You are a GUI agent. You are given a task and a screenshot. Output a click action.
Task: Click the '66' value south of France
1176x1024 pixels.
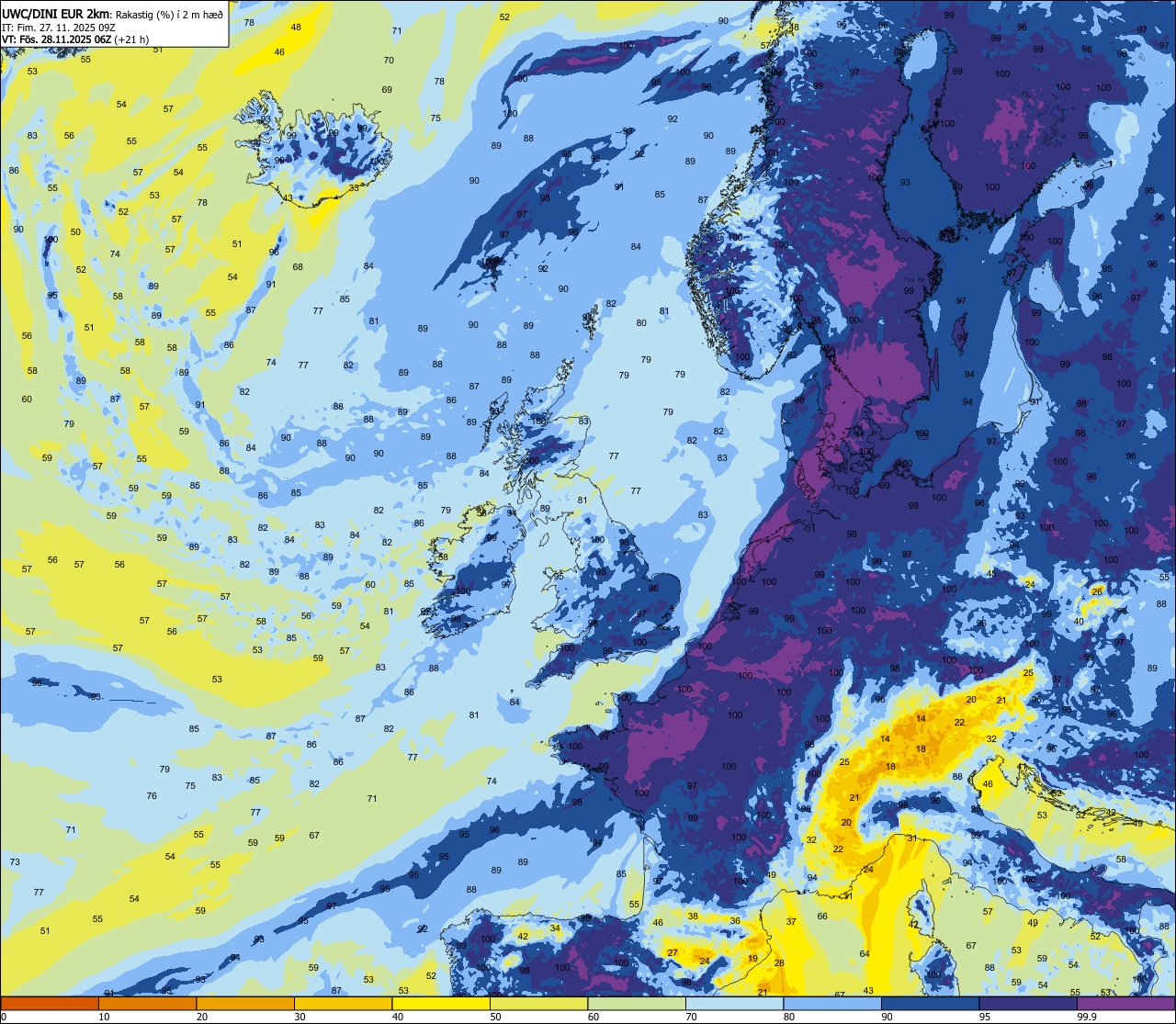coord(822,916)
